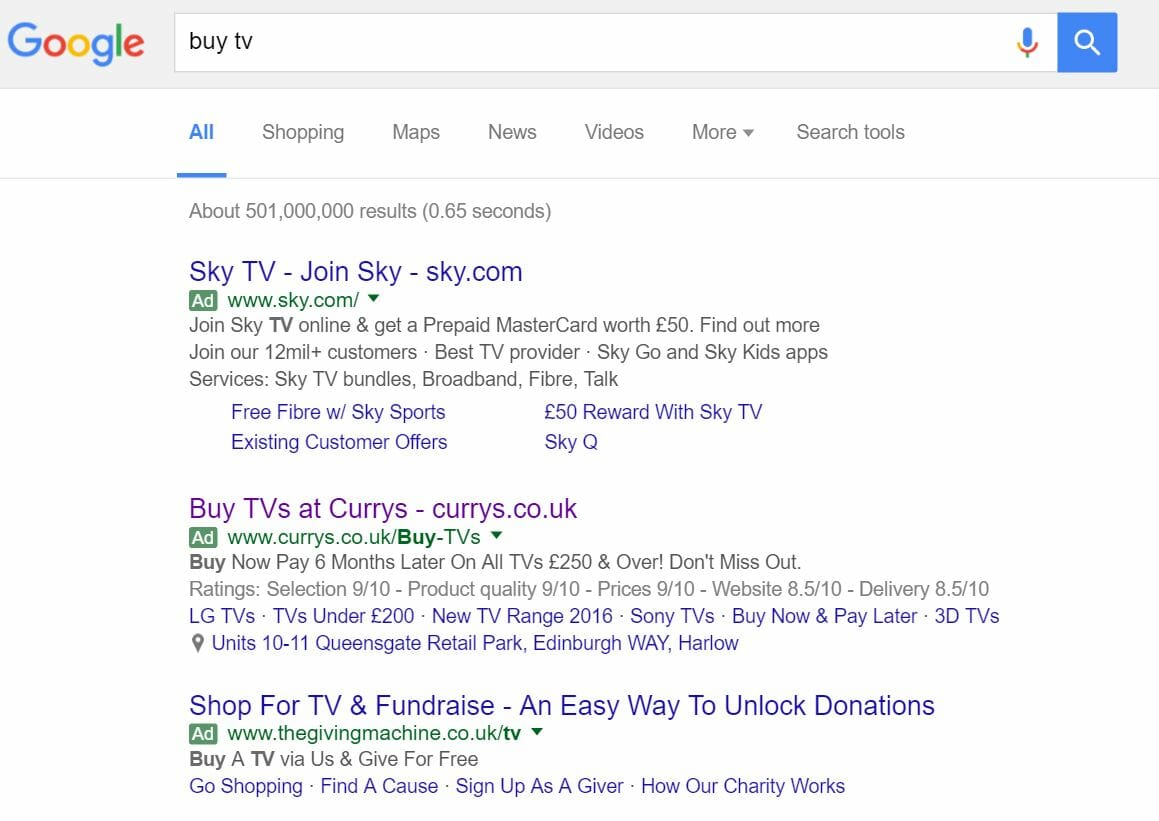
Task: Click 'How Our Charity Works' sitelink
Action: pos(743,786)
